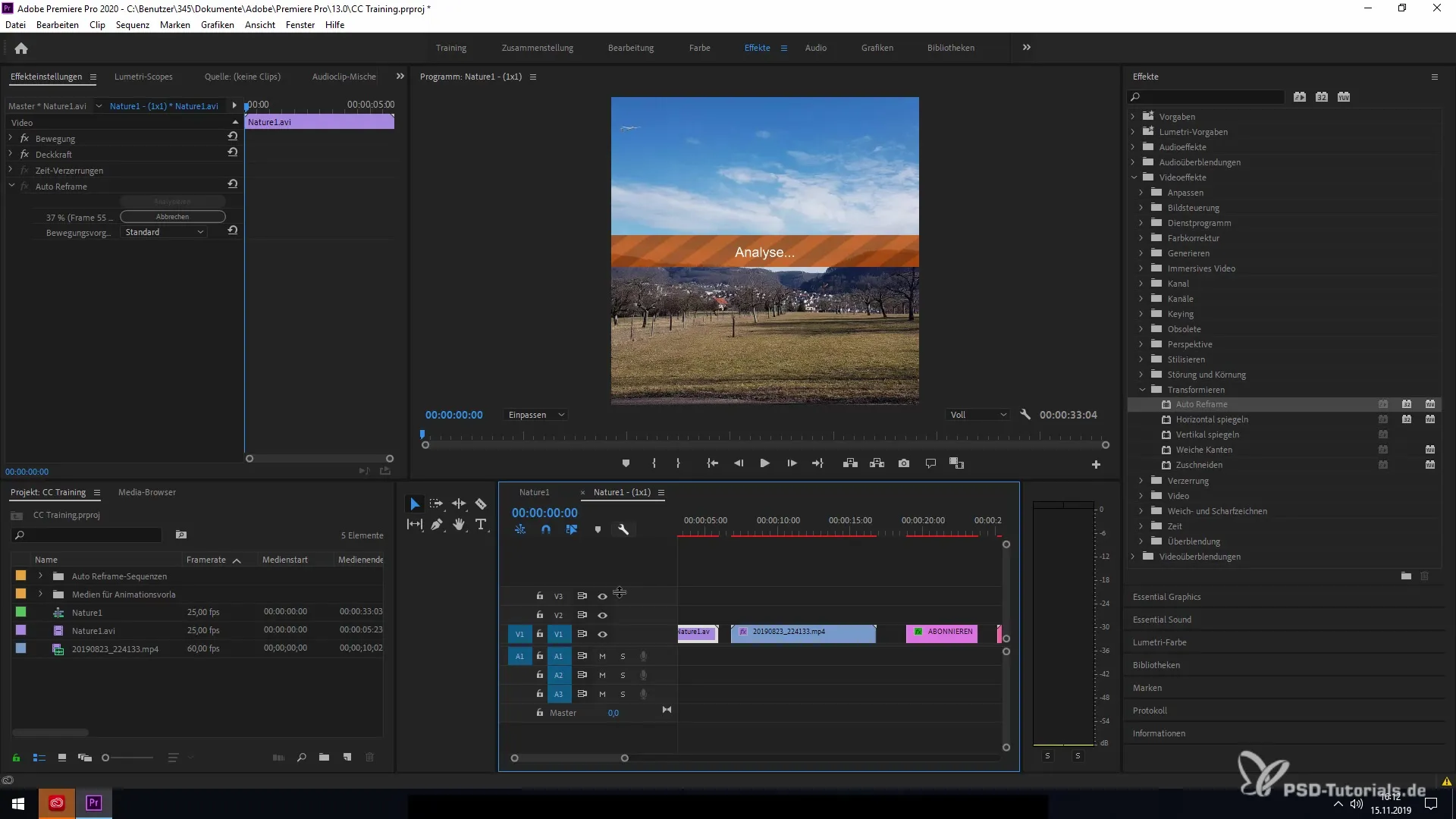Viewport: 1456px width, 819px height.
Task: Collapse the Transformieren folder
Action: (1142, 390)
